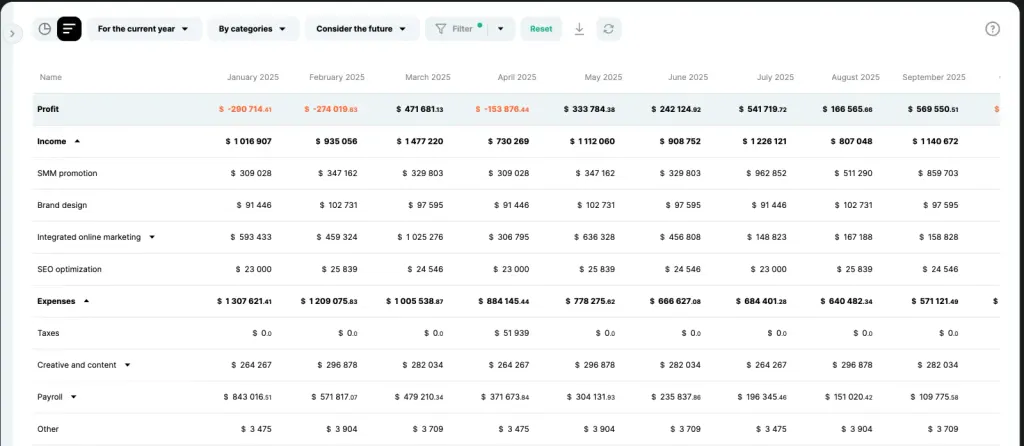Switch to pie chart view icon
This screenshot has width=1024, height=446.
point(44,29)
